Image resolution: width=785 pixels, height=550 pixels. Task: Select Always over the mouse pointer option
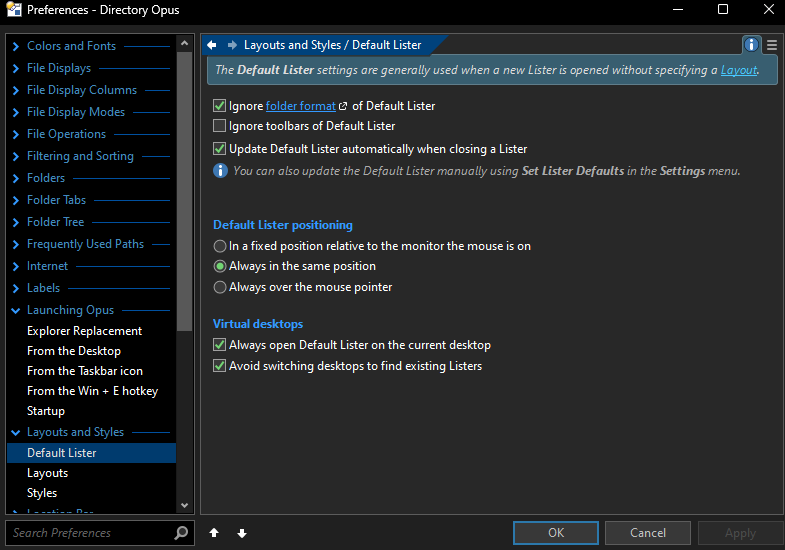coord(220,287)
